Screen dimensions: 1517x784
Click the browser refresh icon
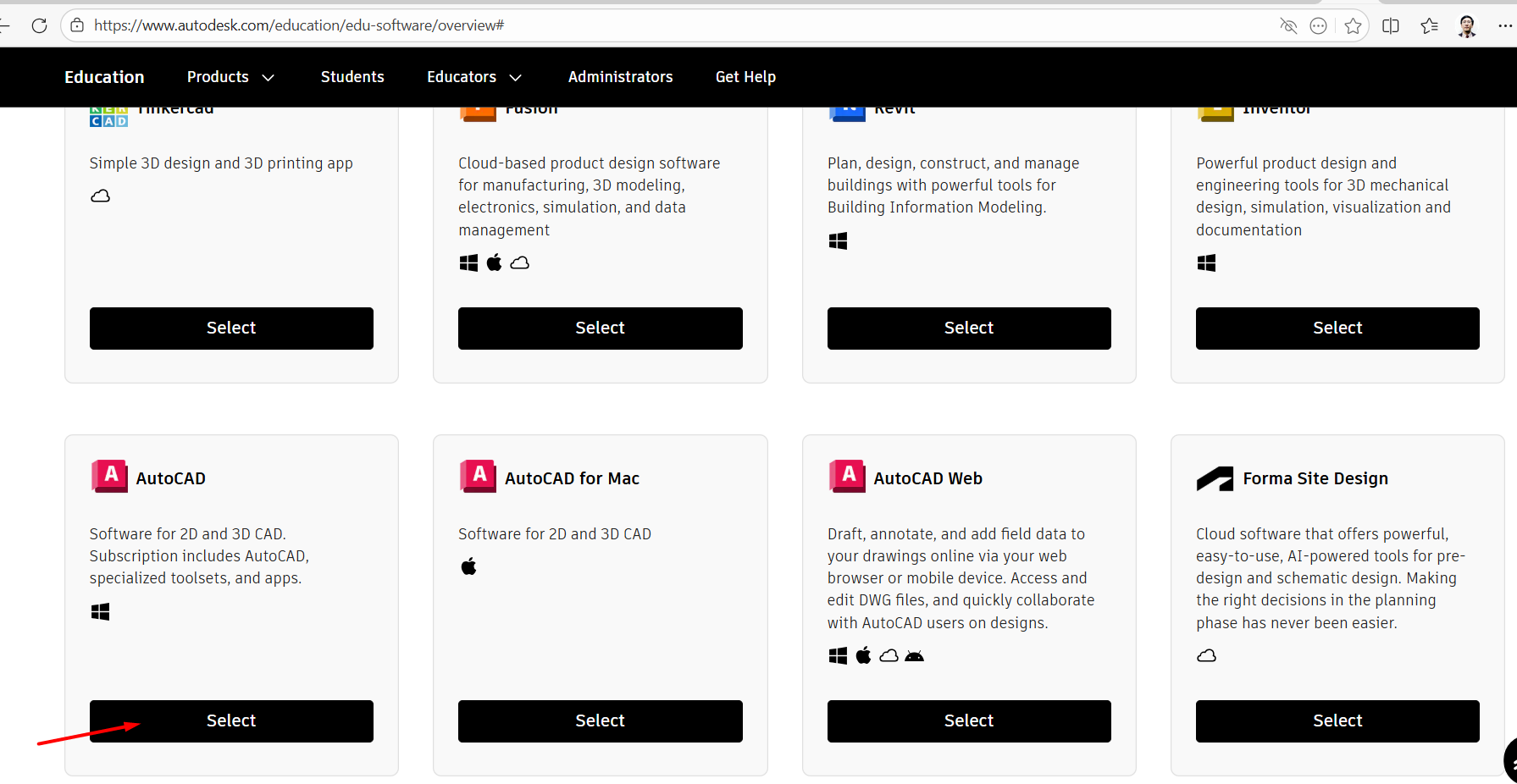pyautogui.click(x=39, y=25)
